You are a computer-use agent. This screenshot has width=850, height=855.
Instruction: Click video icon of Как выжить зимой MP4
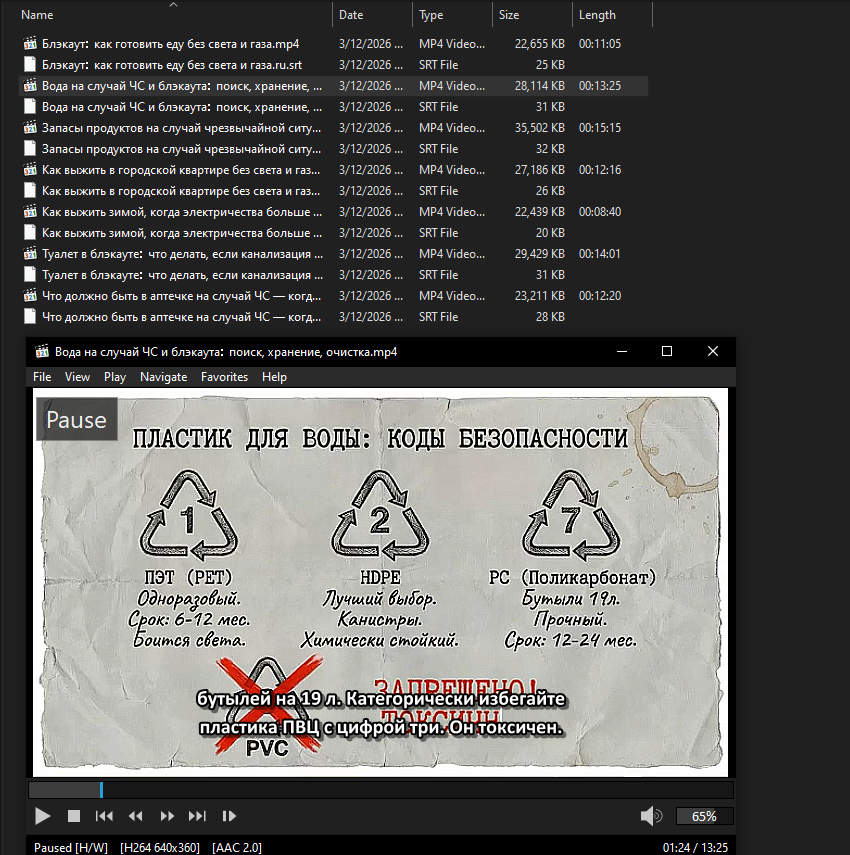(30, 212)
